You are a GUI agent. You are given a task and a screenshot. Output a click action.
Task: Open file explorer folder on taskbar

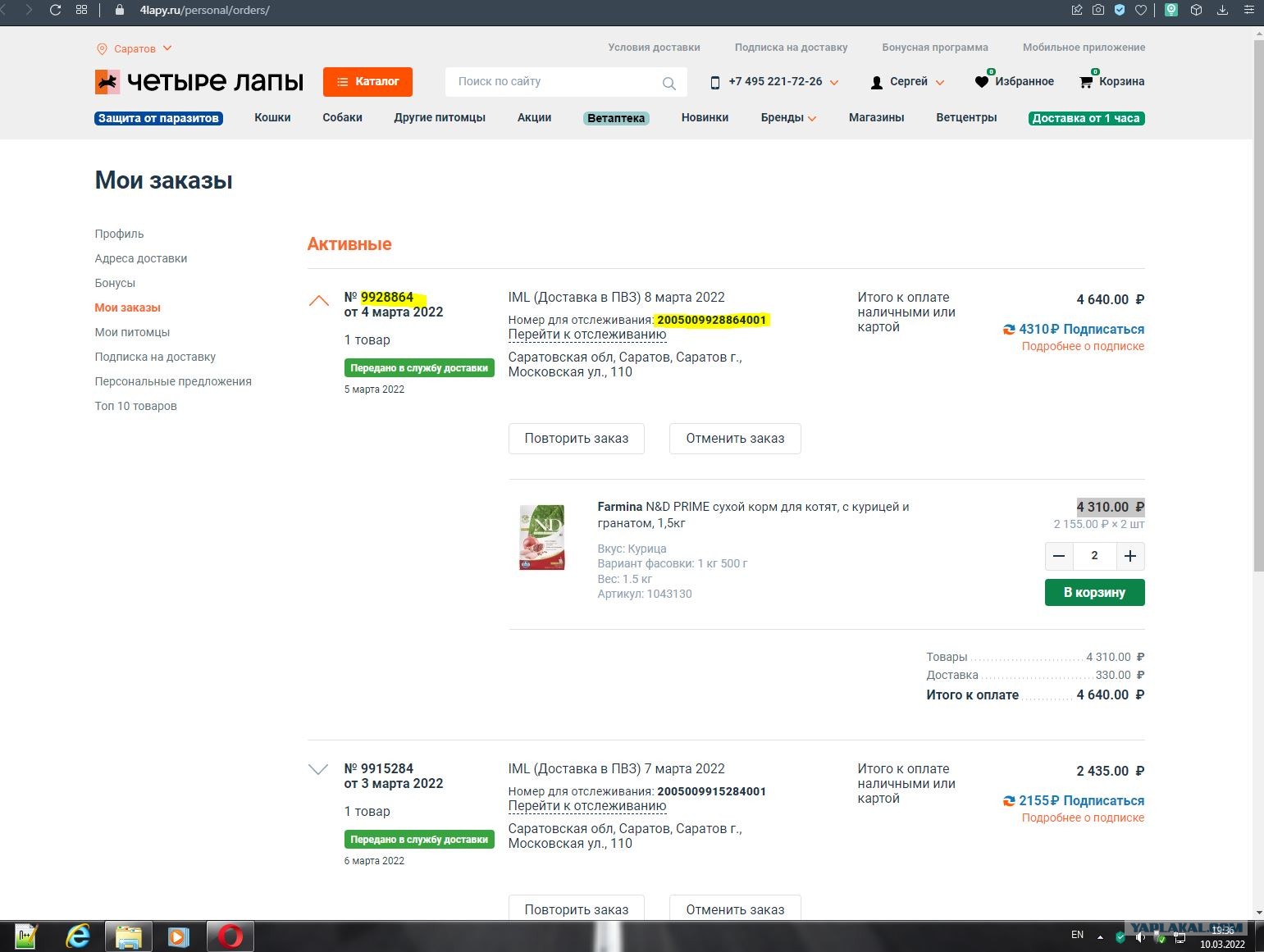(129, 936)
